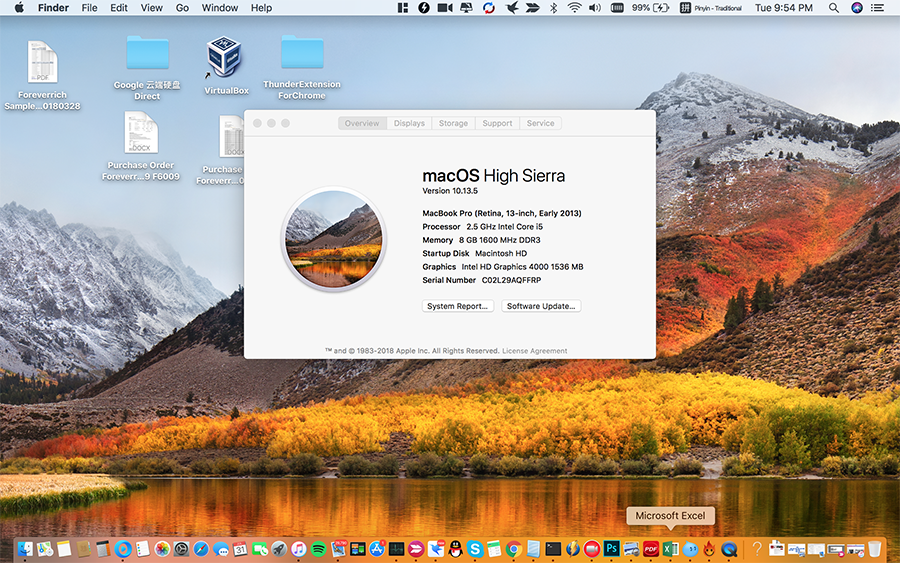Click the Microsoft Excel Dock icon
900x563 pixels.
pyautogui.click(x=670, y=549)
